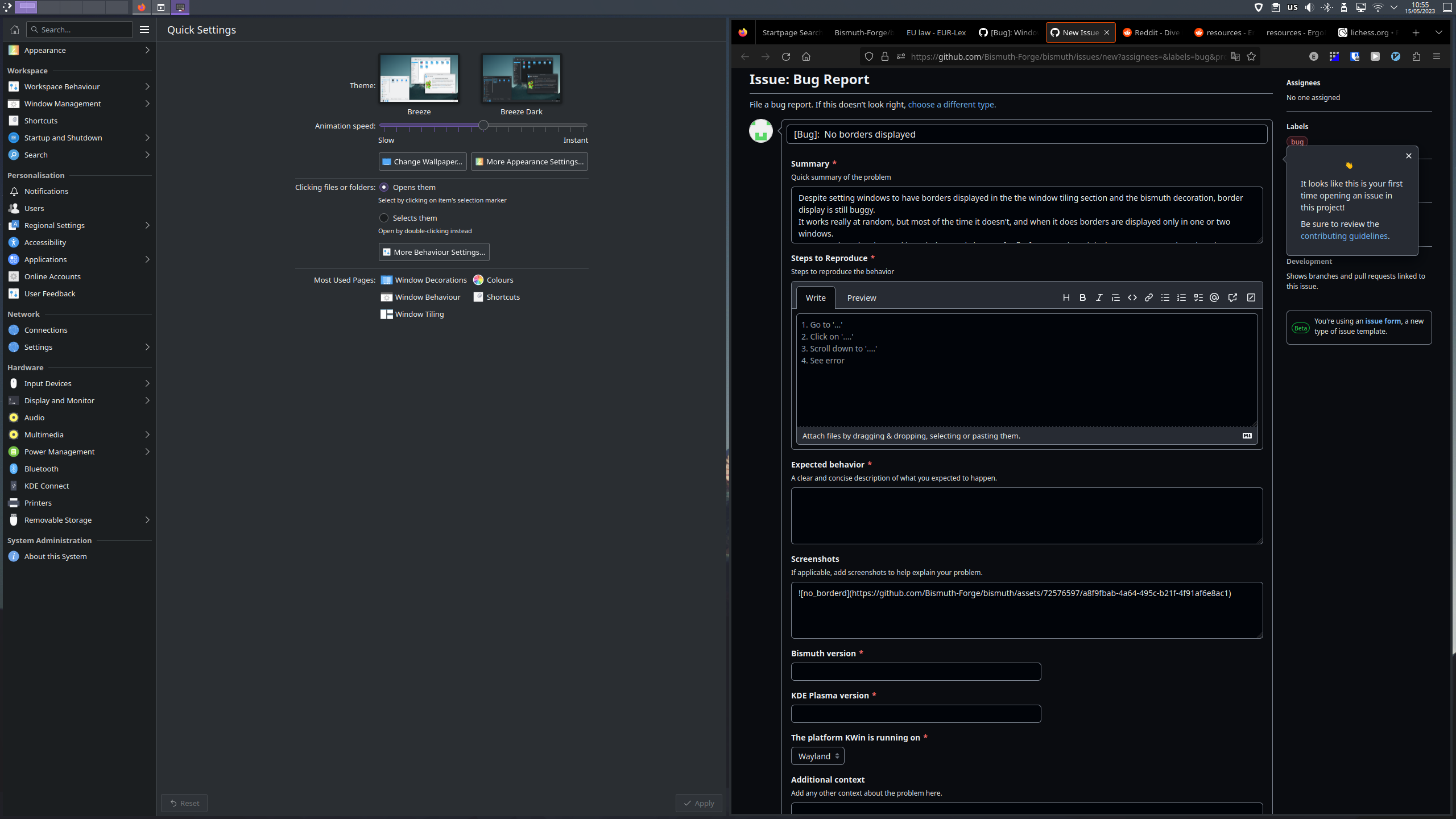Image resolution: width=1456 pixels, height=819 pixels.
Task: Expand the Power Management settings entry
Action: (x=59, y=451)
